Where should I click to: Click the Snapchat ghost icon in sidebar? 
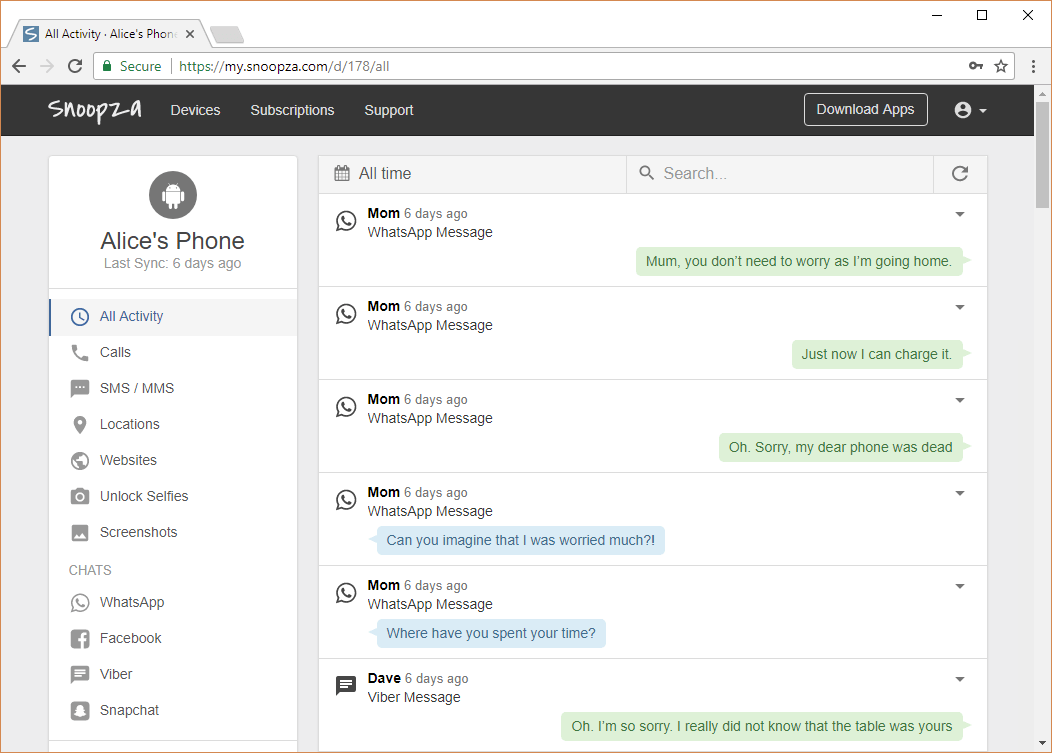coord(80,711)
